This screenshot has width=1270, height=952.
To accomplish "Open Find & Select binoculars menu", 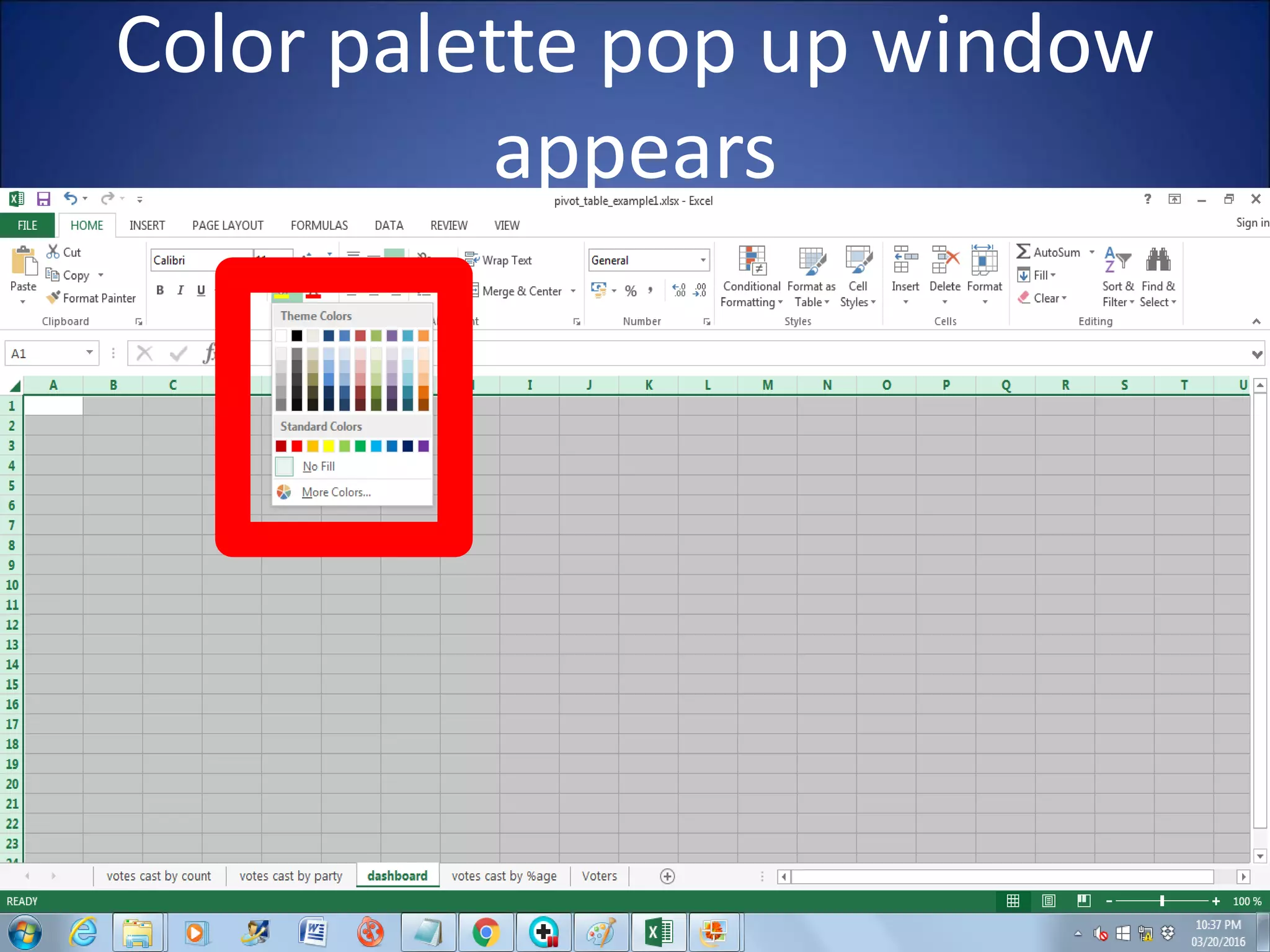I will point(1158,276).
